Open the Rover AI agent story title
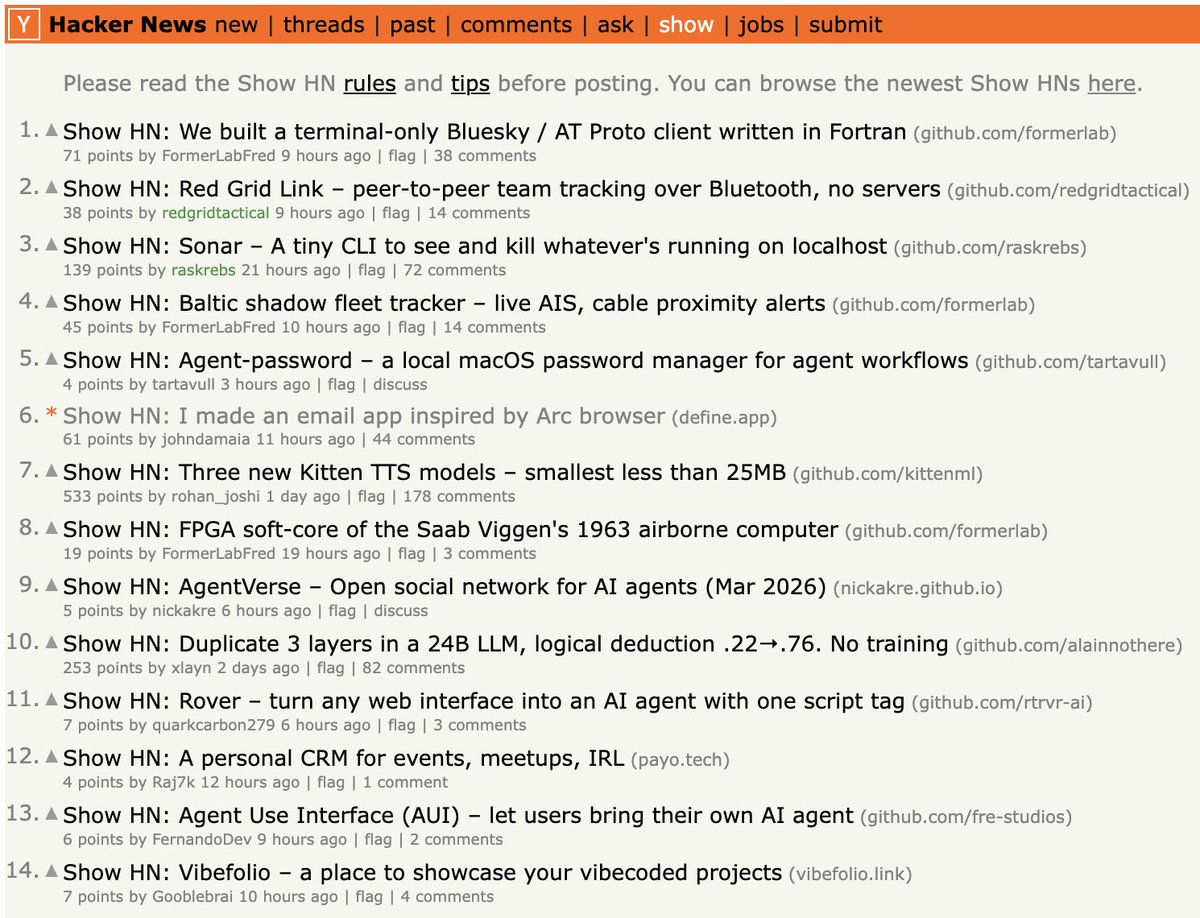The width and height of the screenshot is (1200, 918). click(x=484, y=701)
